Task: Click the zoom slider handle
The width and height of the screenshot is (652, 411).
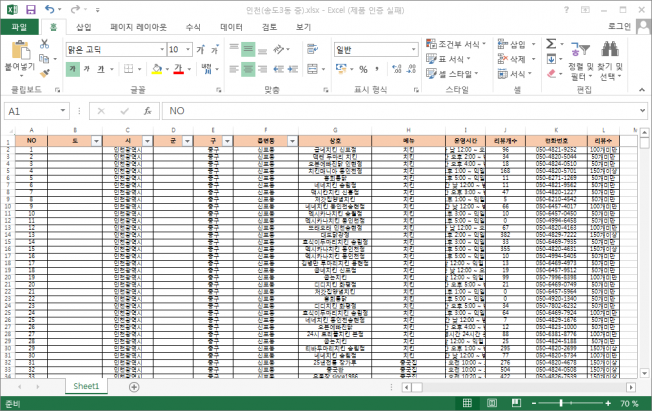Action: click(x=561, y=403)
